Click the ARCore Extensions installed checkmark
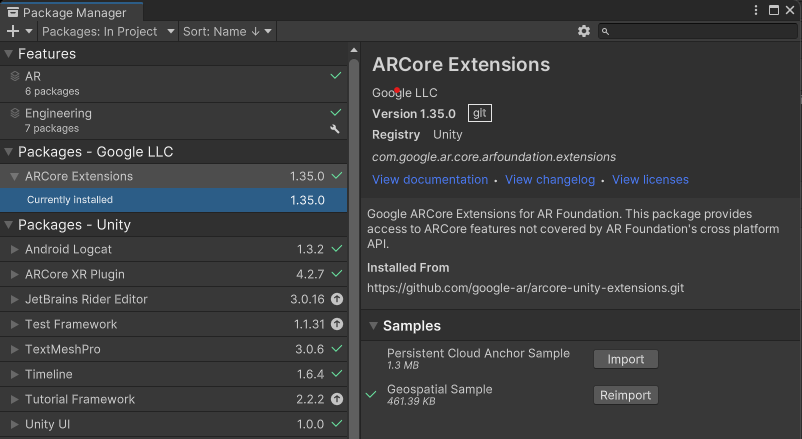 tap(337, 175)
